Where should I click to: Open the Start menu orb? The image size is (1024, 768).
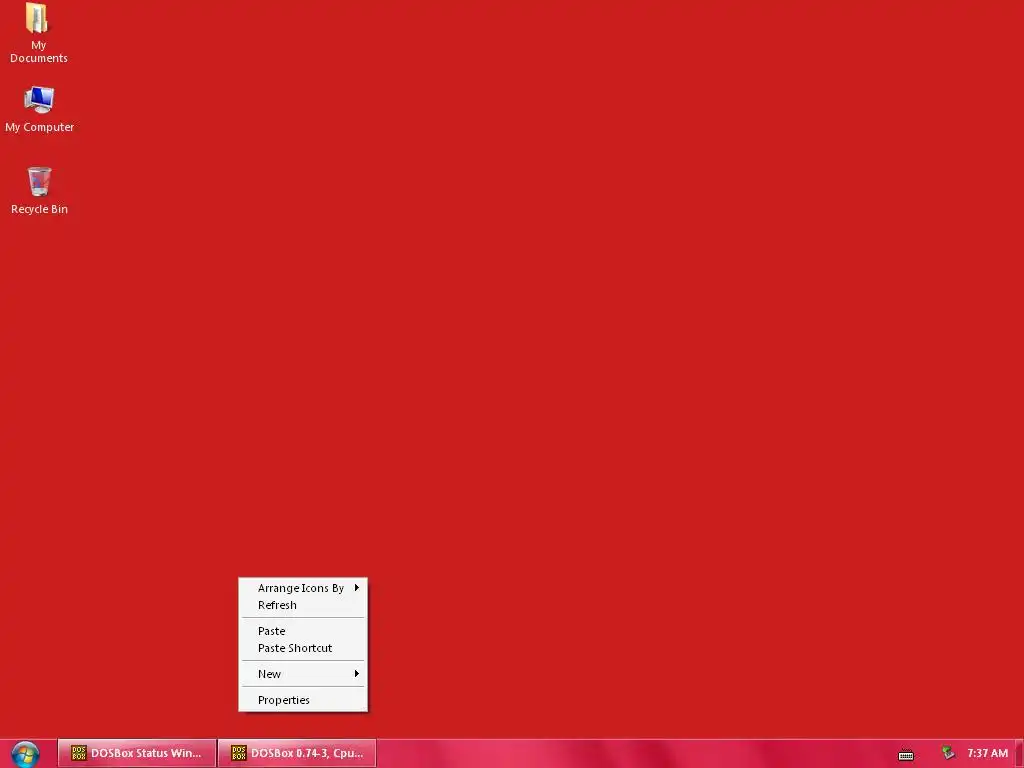25,754
